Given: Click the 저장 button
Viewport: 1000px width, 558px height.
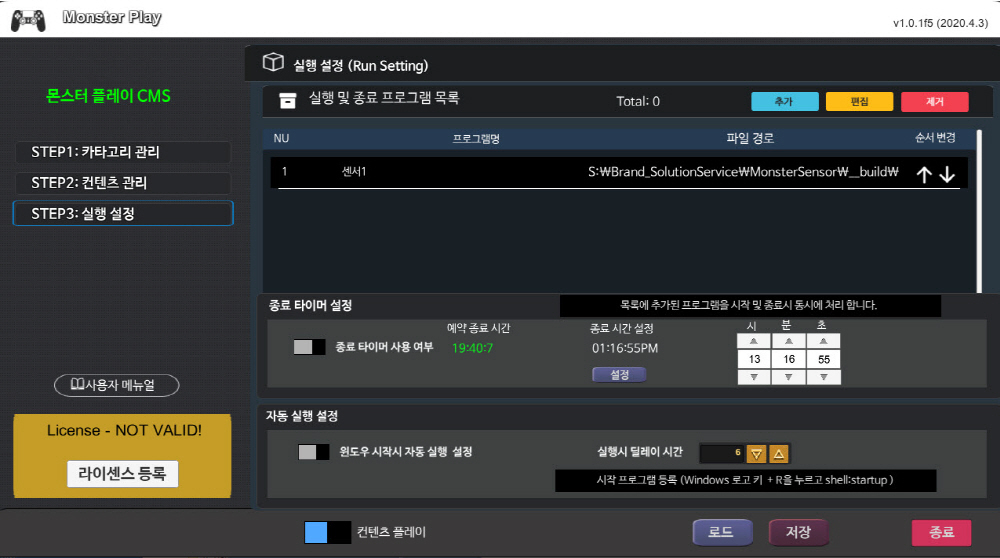Looking at the screenshot, I should point(798,532).
